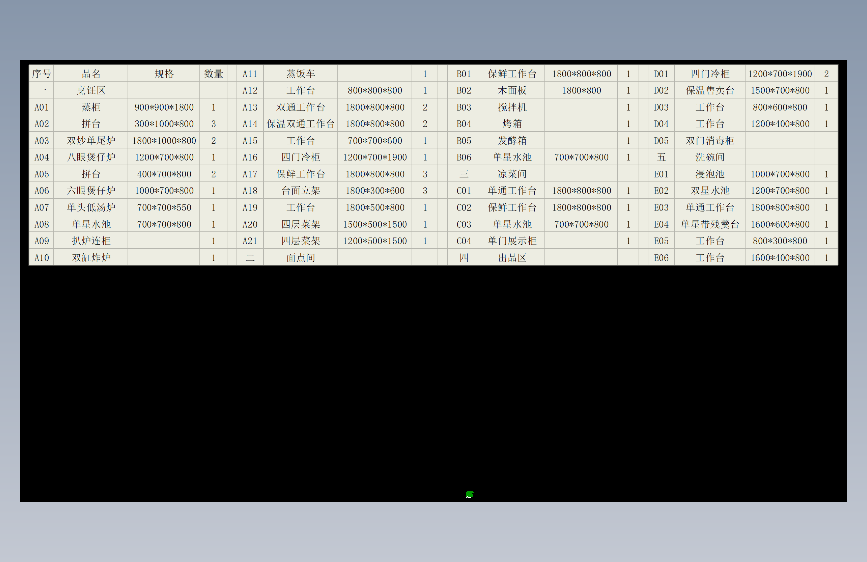Screen dimensions: 867x562
Task: Click the B04 code cell
Action: coord(463,124)
